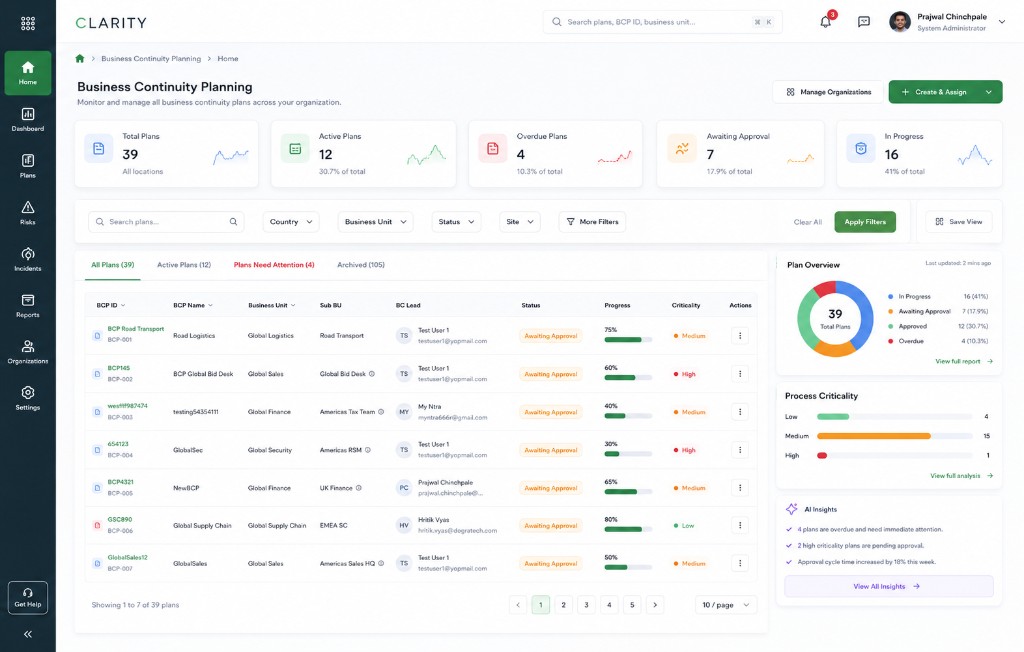
Task: Click the 75% progress bar for BCP-001
Action: [x=628, y=340]
